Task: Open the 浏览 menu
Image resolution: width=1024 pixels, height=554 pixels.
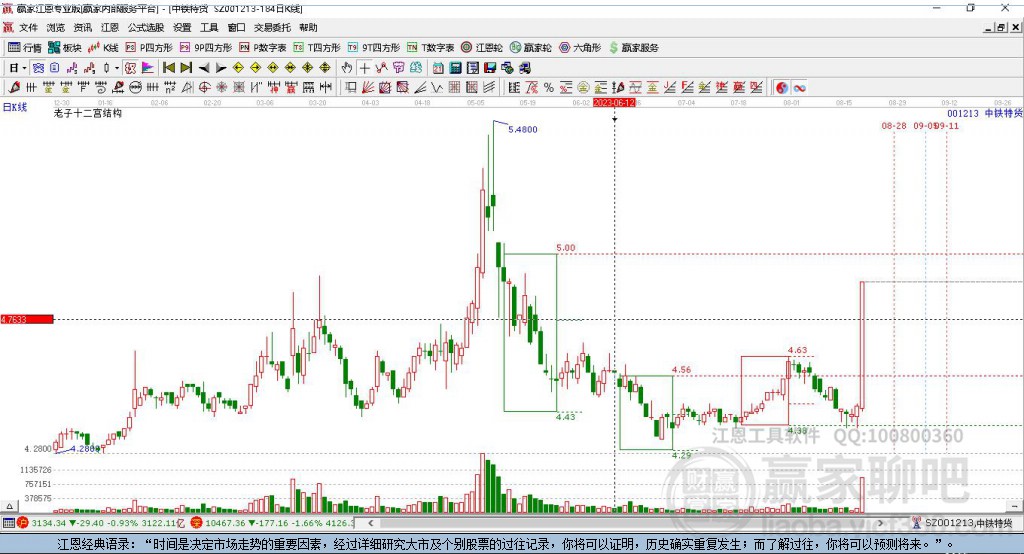Action: coord(56,27)
